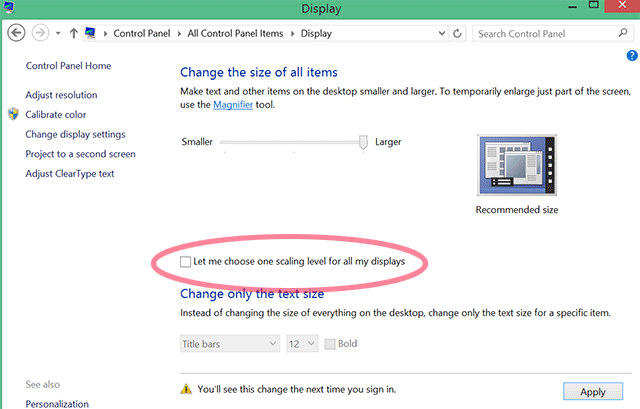Click the computer icon in address bar
This screenshot has height=409, width=640.
coord(90,33)
